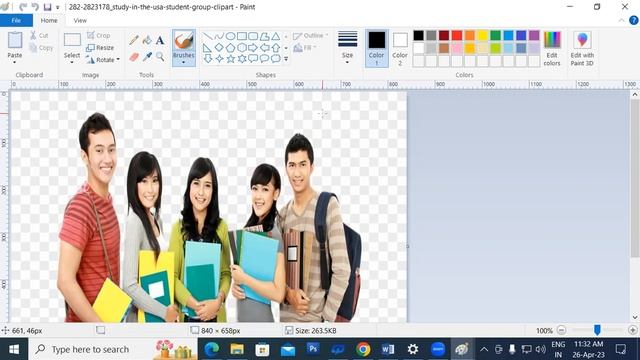This screenshot has width=640, height=360.
Task: Pick the purple color swatch
Action: [534, 36]
